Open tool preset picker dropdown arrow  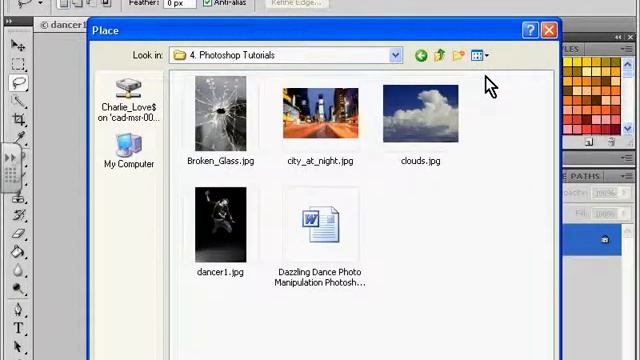click(40, 3)
